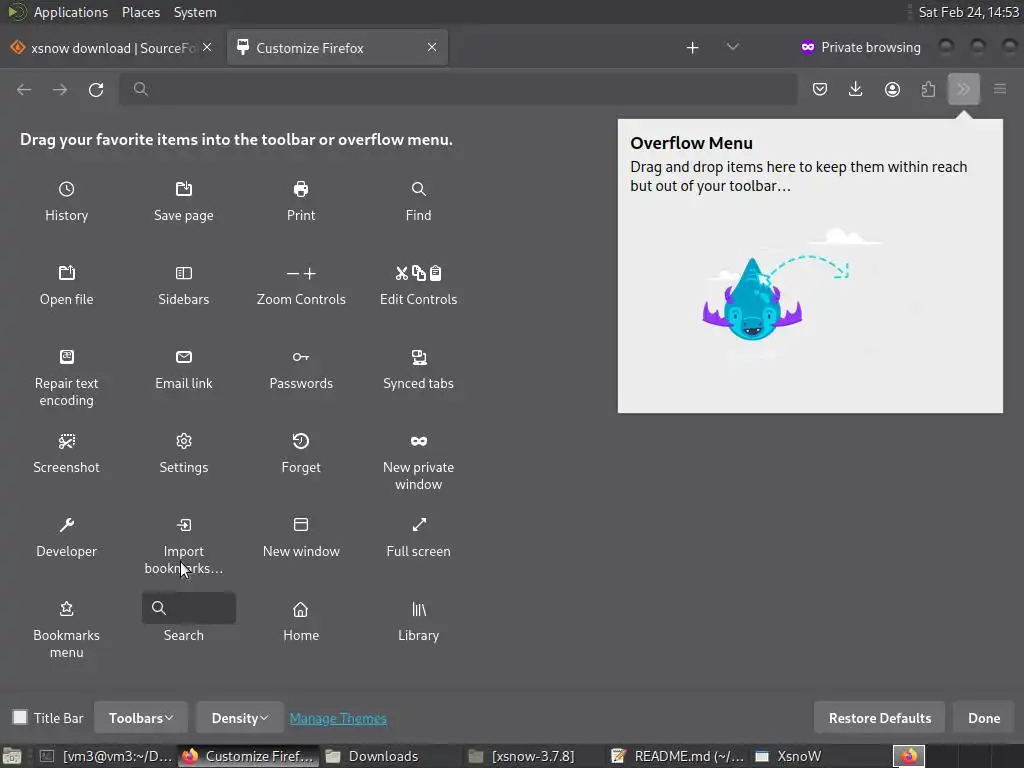This screenshot has height=768, width=1024.
Task: Click the Settings gear icon
Action: [x=184, y=441]
